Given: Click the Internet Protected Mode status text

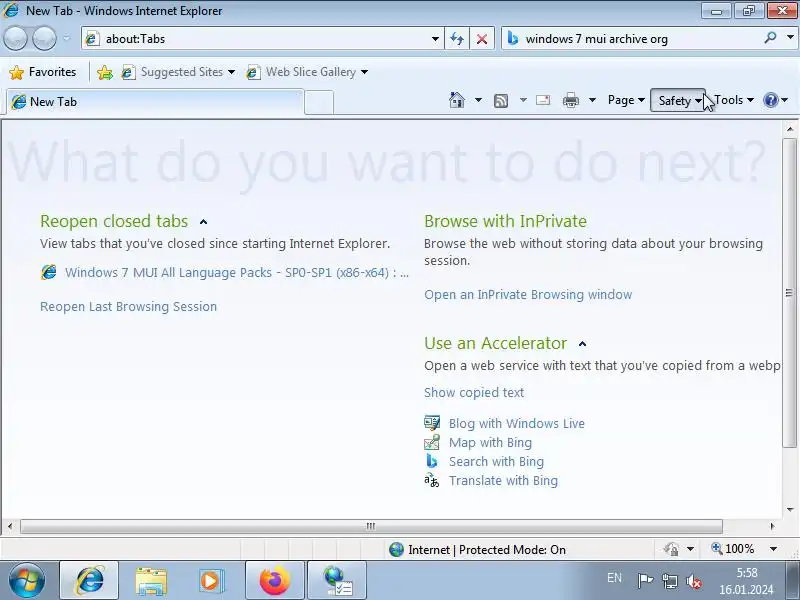Looking at the screenshot, I should click(x=487, y=550).
